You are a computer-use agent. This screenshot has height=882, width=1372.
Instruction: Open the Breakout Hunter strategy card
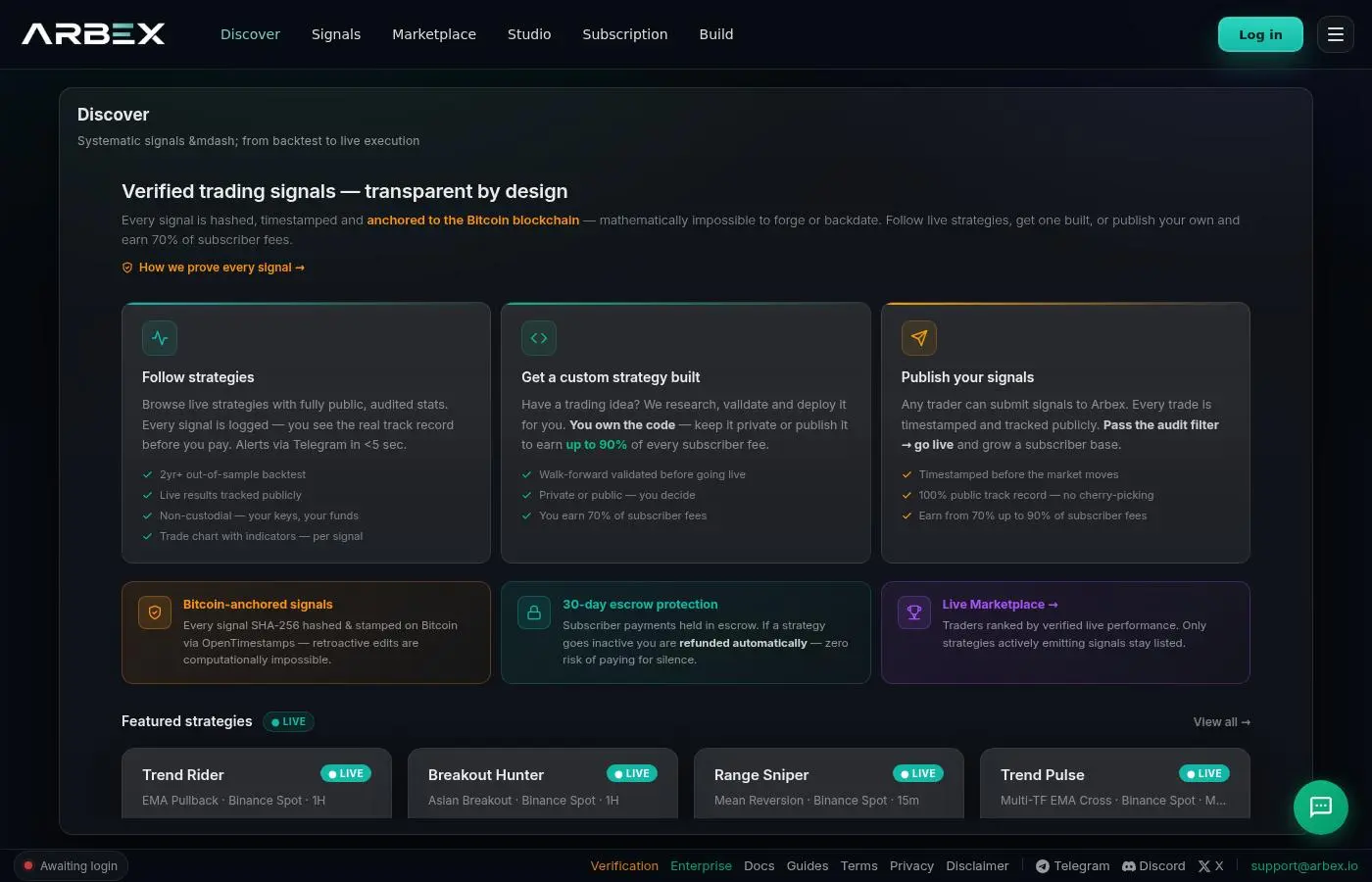click(x=543, y=783)
